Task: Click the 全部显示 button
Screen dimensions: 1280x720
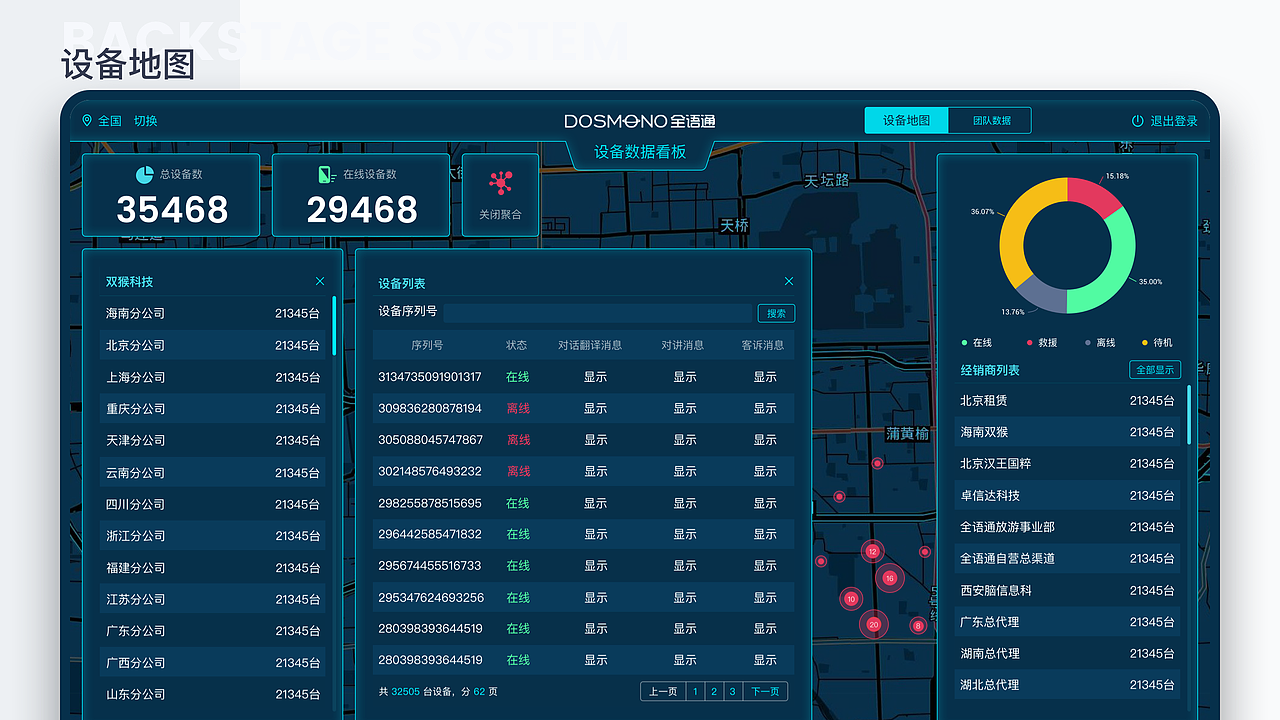Action: pyautogui.click(x=1155, y=370)
